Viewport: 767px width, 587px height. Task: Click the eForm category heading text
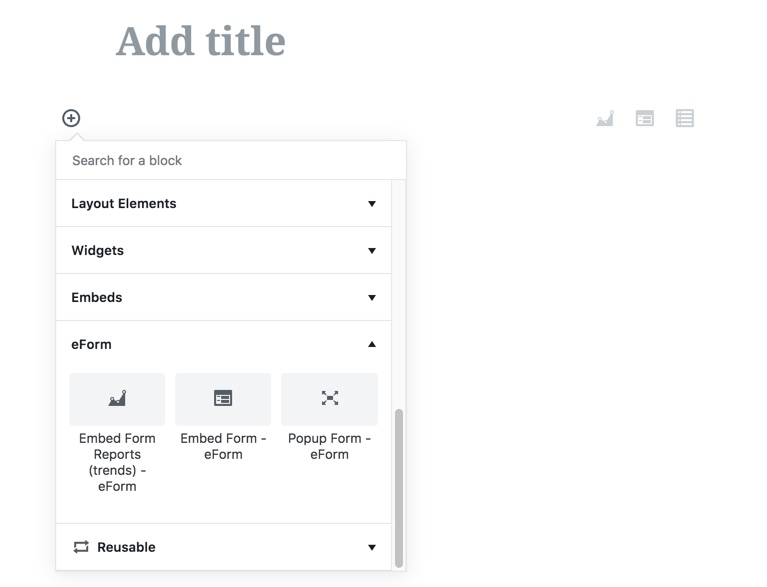coord(92,345)
